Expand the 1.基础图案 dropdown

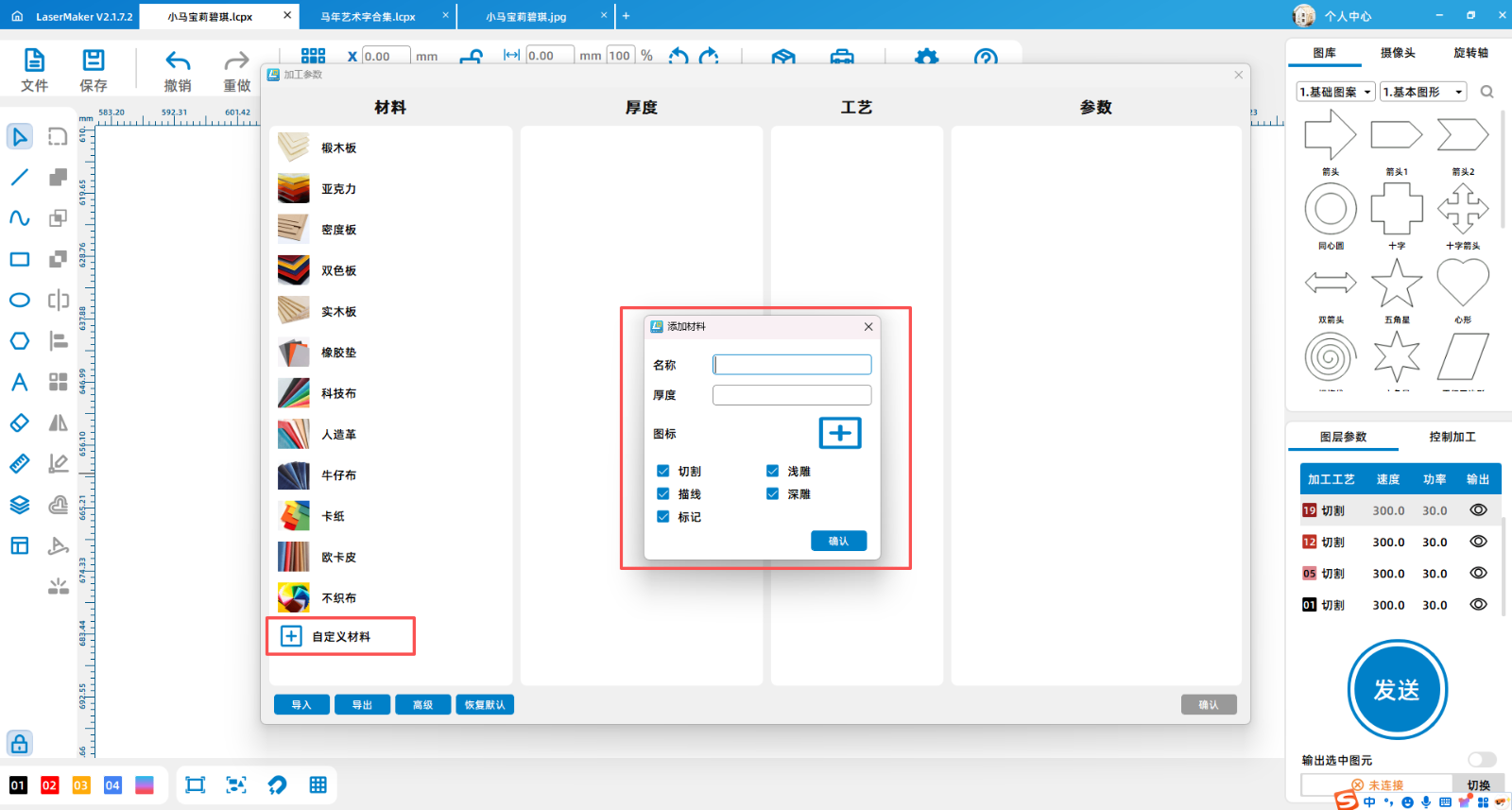(1335, 92)
